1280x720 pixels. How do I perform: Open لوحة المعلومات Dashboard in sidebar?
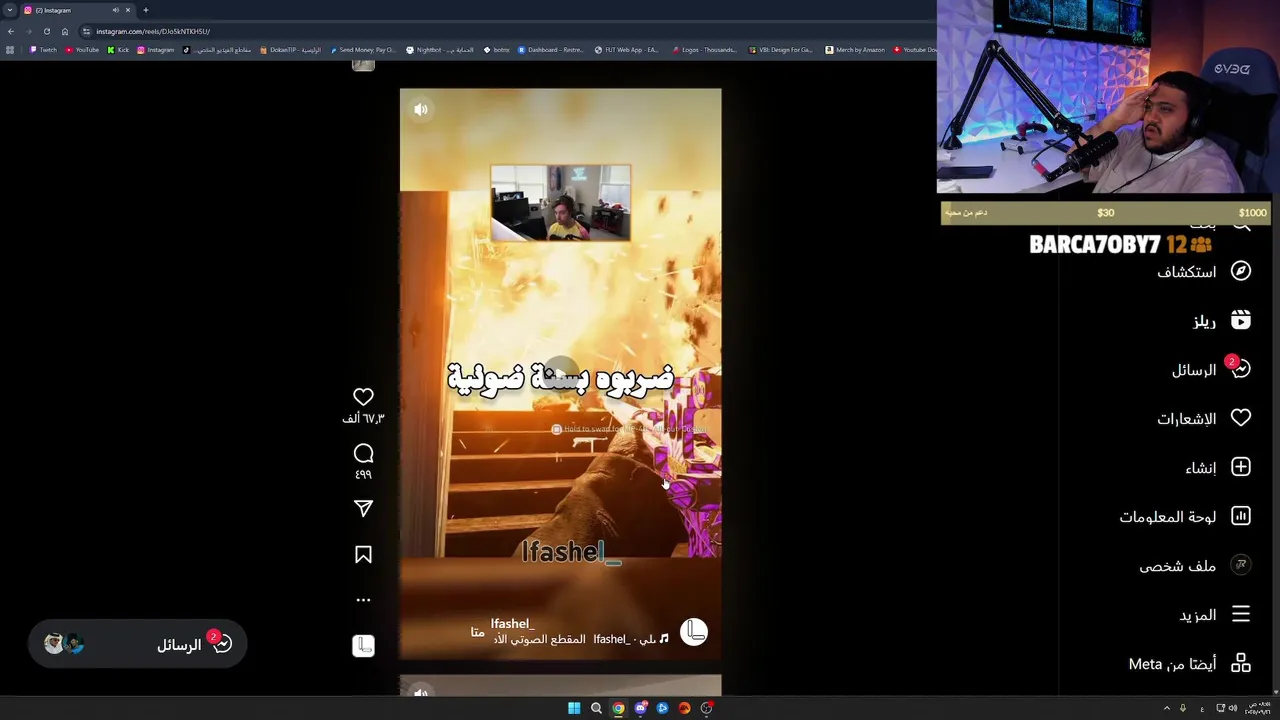(1167, 516)
